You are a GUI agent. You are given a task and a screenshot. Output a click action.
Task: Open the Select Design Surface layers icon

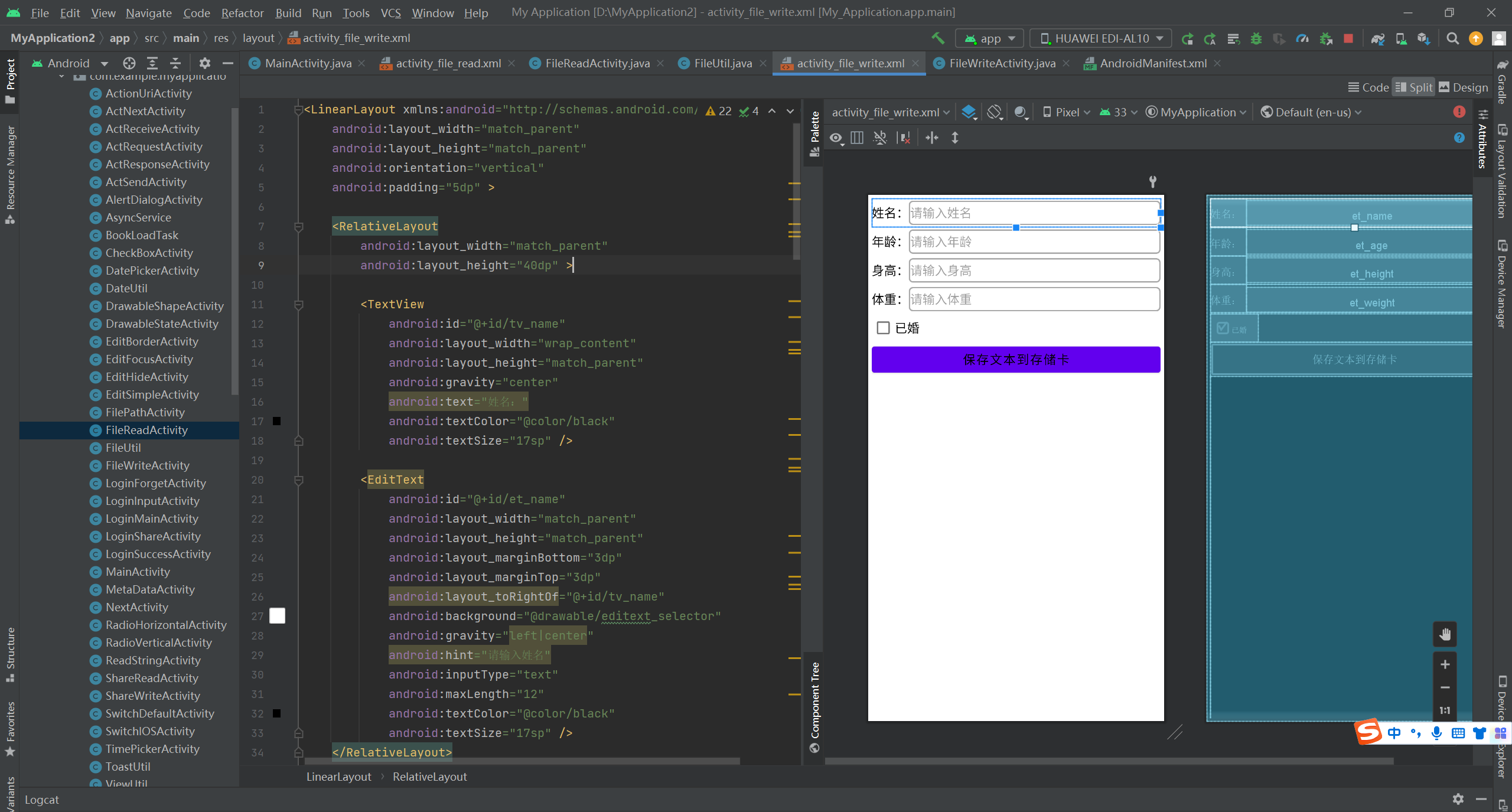[969, 112]
